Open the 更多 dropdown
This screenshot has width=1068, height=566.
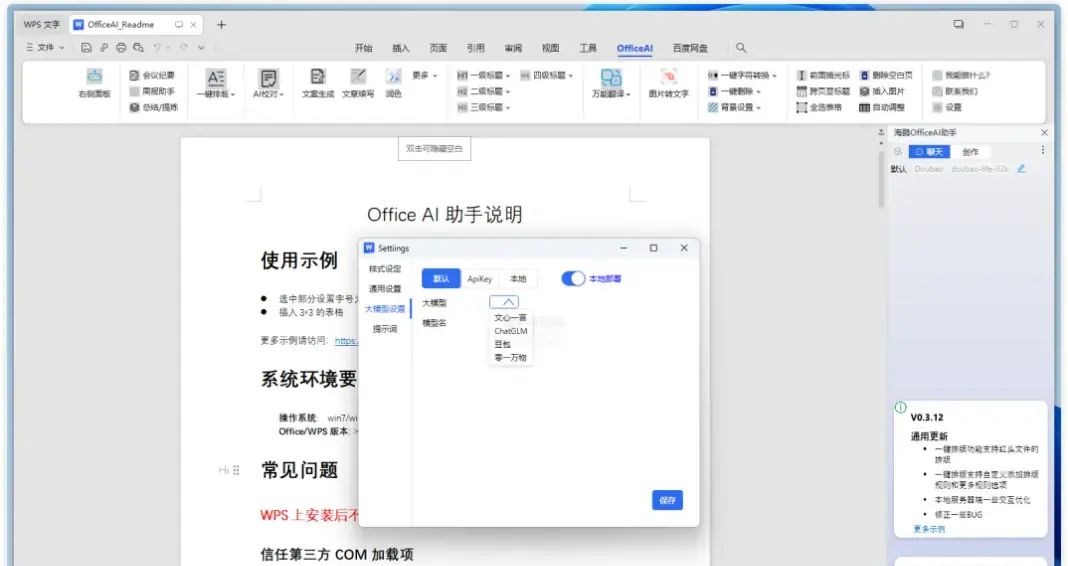tap(424, 76)
